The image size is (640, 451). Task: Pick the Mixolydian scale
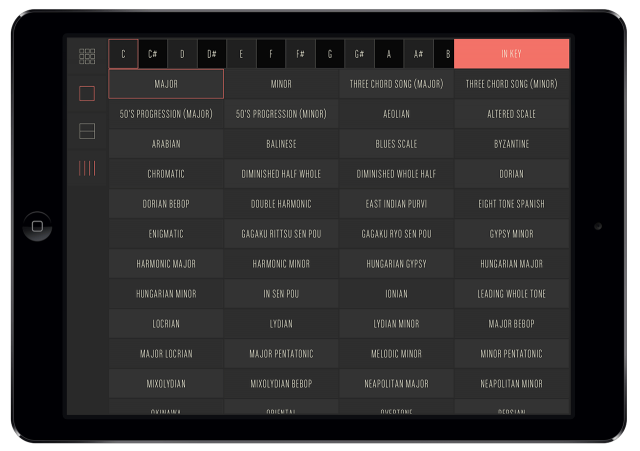(x=166, y=384)
